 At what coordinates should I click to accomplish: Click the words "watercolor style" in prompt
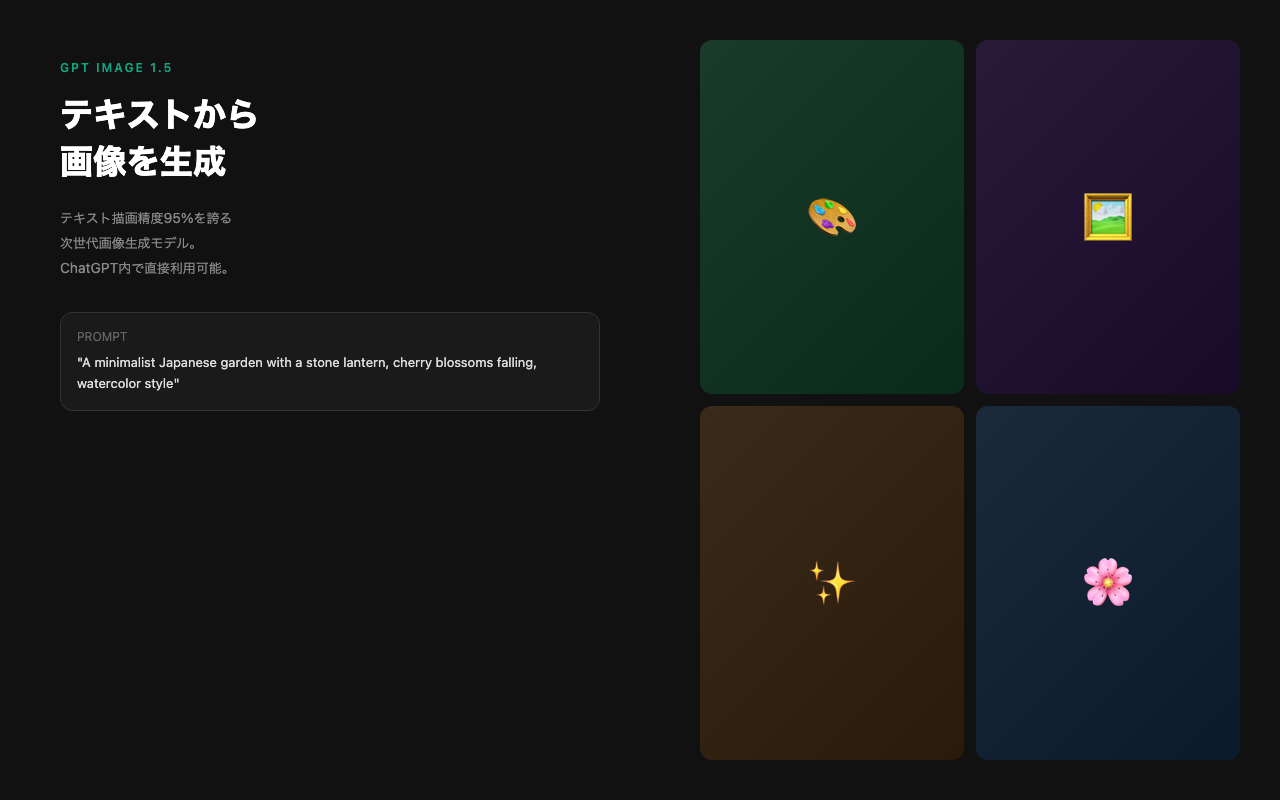pyautogui.click(x=127, y=384)
